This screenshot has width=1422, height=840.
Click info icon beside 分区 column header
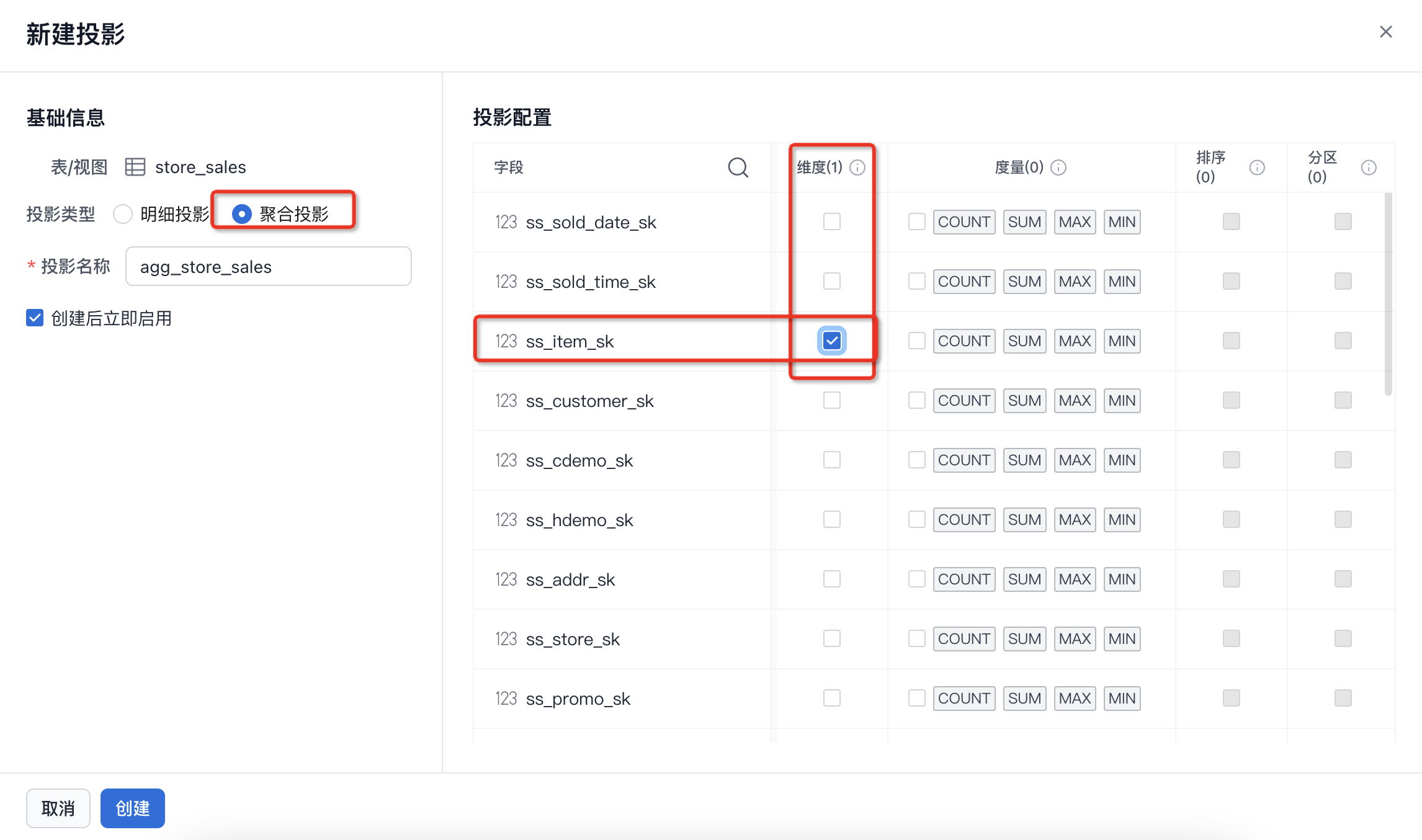[1369, 168]
